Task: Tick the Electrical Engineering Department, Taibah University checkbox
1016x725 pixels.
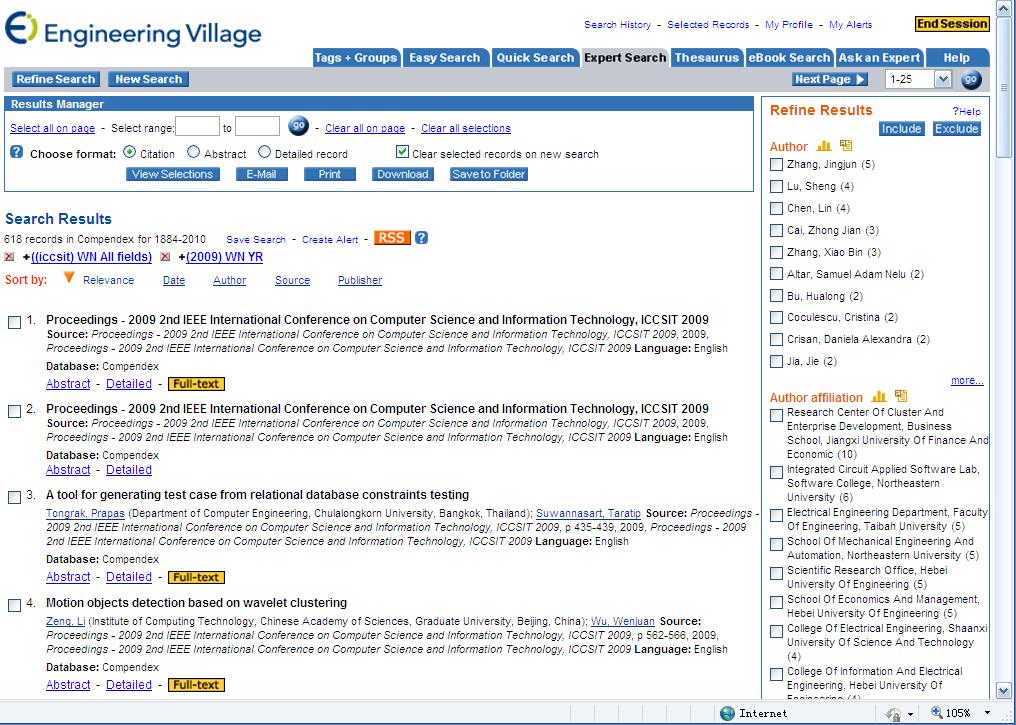Action: 776,515
